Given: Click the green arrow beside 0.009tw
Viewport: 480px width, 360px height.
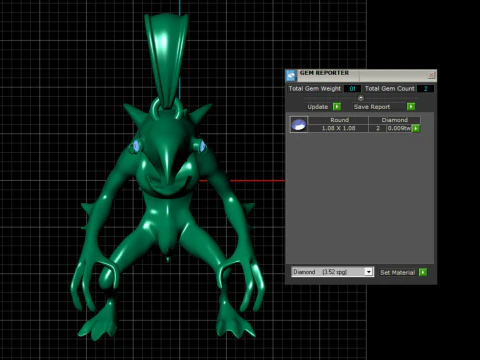Looking at the screenshot, I should [416, 128].
